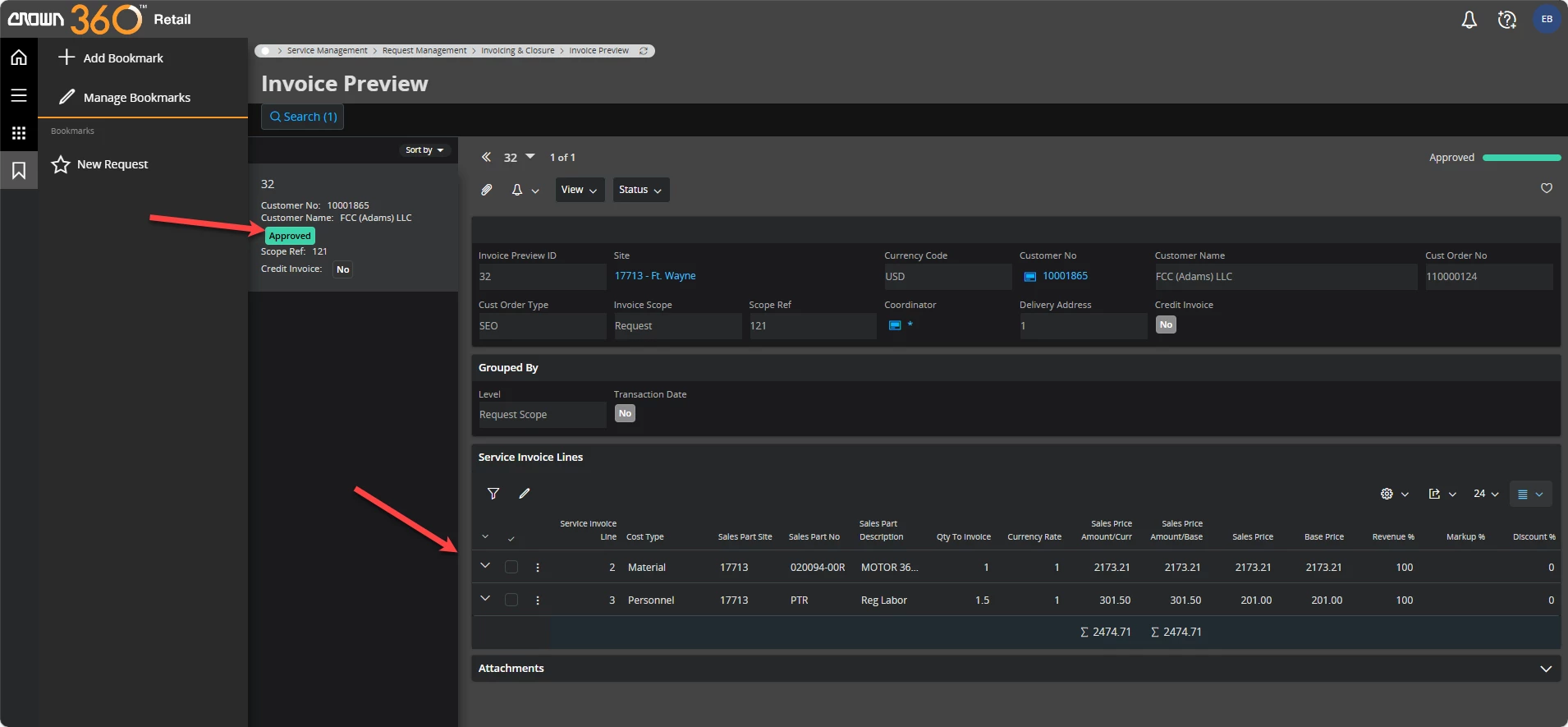Screen dimensions: 1568x727
Task: Select checkbox for Material line row
Action: 511,567
